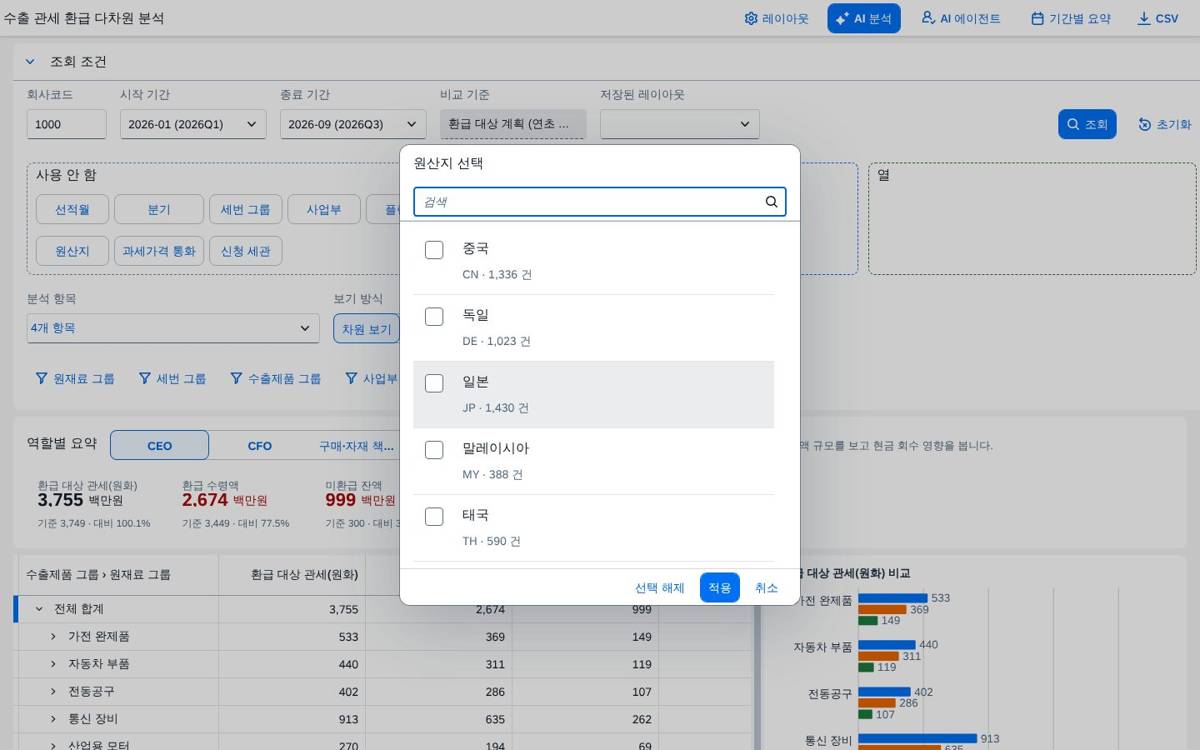Screen dimensions: 1200x750
Task: Click the 비교 기준 field
Action: [513, 124]
